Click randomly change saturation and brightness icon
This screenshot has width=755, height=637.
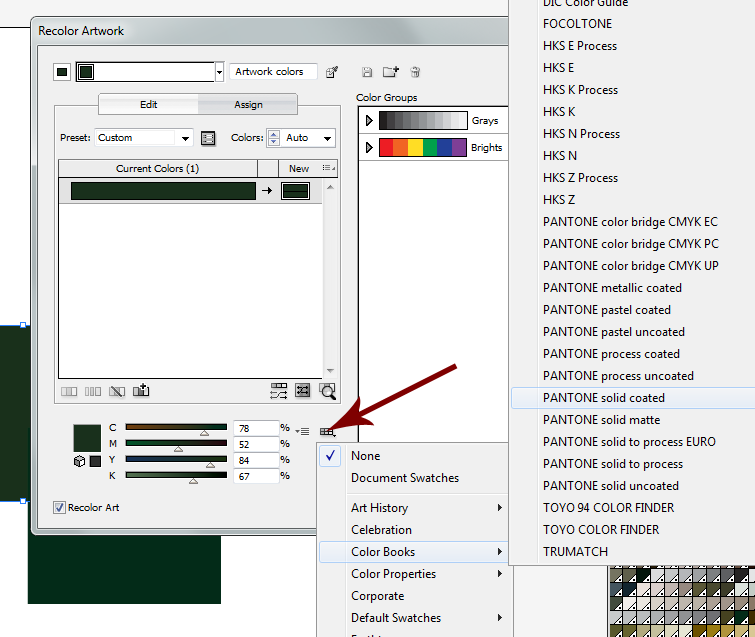pyautogui.click(x=303, y=390)
